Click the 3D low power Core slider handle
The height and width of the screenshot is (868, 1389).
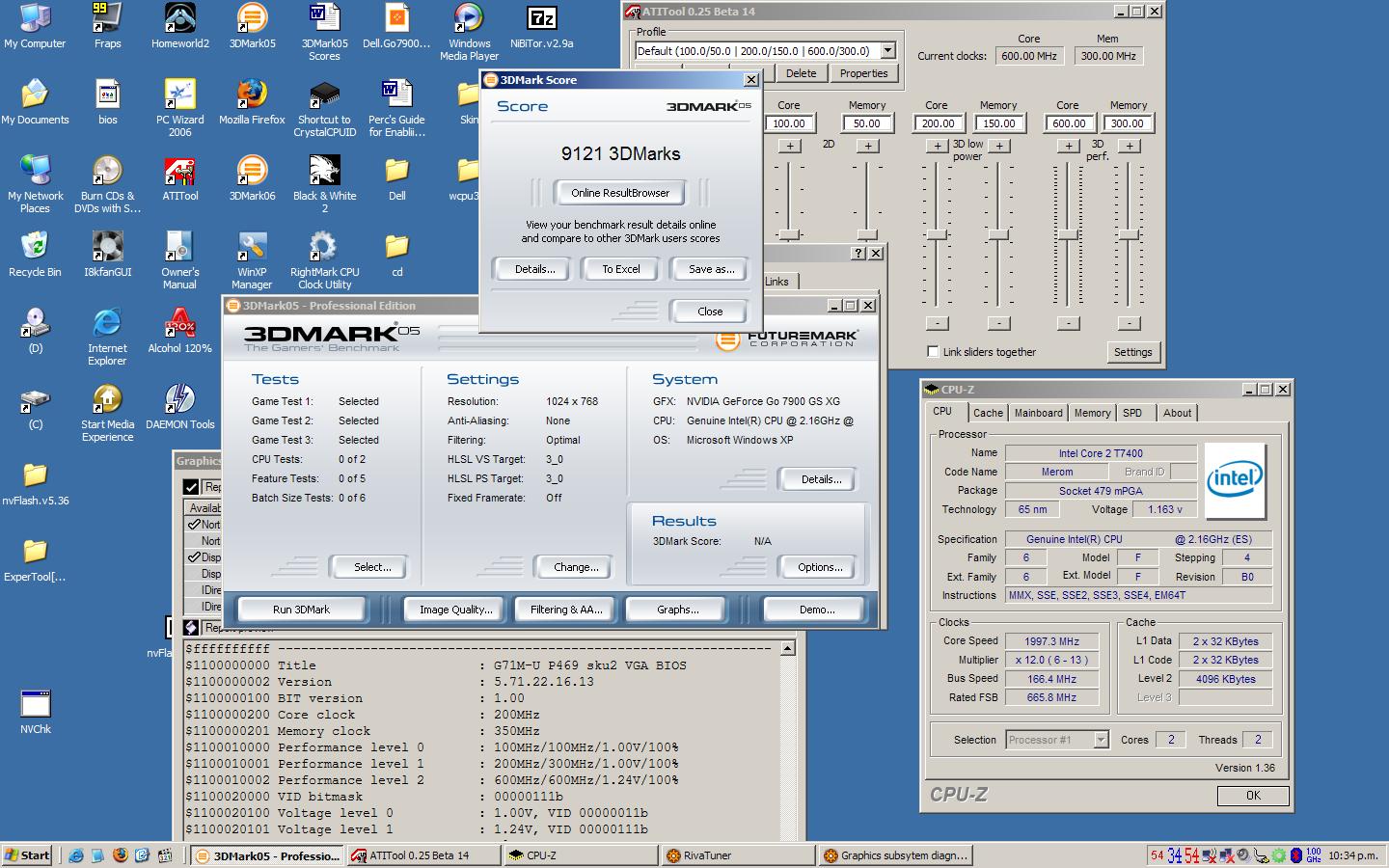[x=937, y=234]
